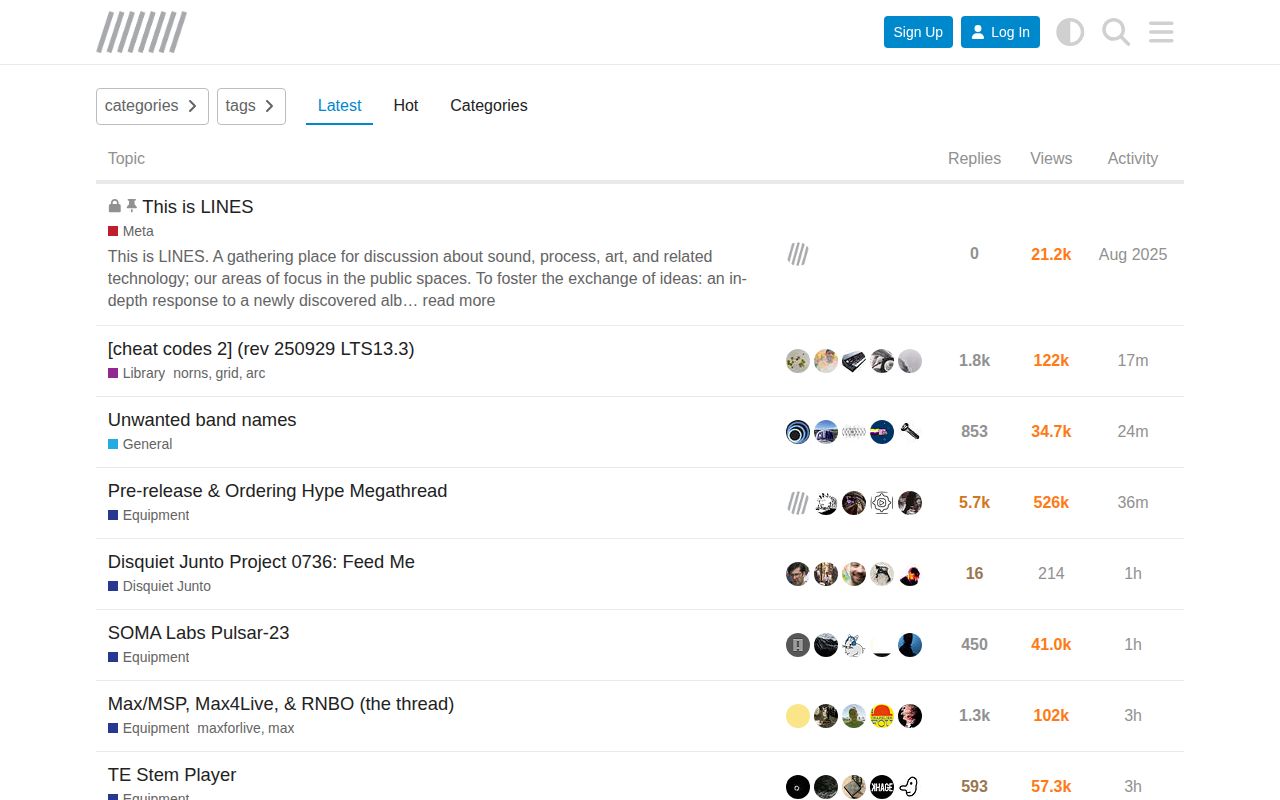The image size is (1280, 800).
Task: Switch to the Hot tab
Action: pyautogui.click(x=405, y=106)
